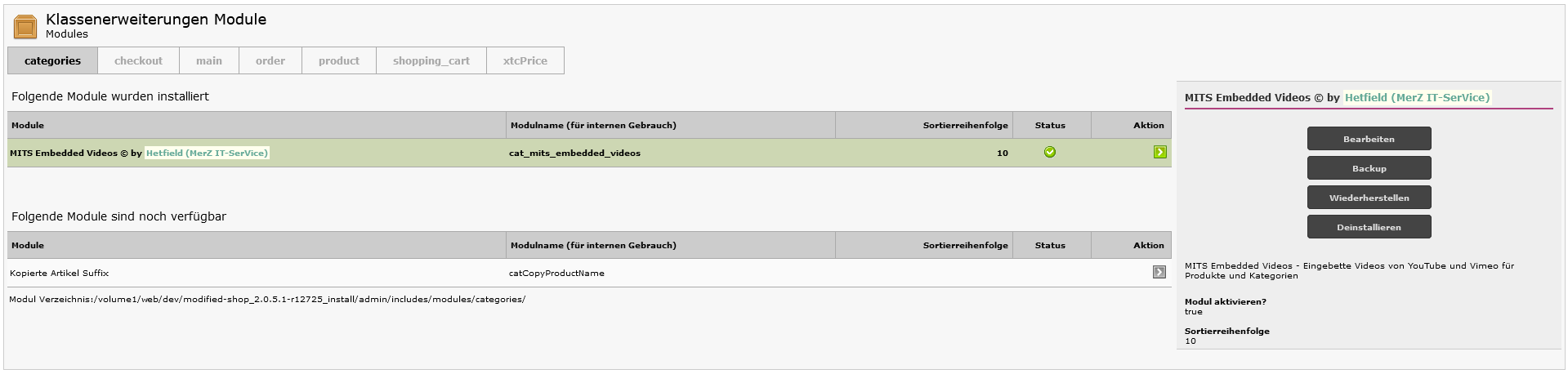This screenshot has height=374, width=1568.
Task: Click the green arrow action icon for MITS Embedded Videos
Action: pyautogui.click(x=1159, y=152)
